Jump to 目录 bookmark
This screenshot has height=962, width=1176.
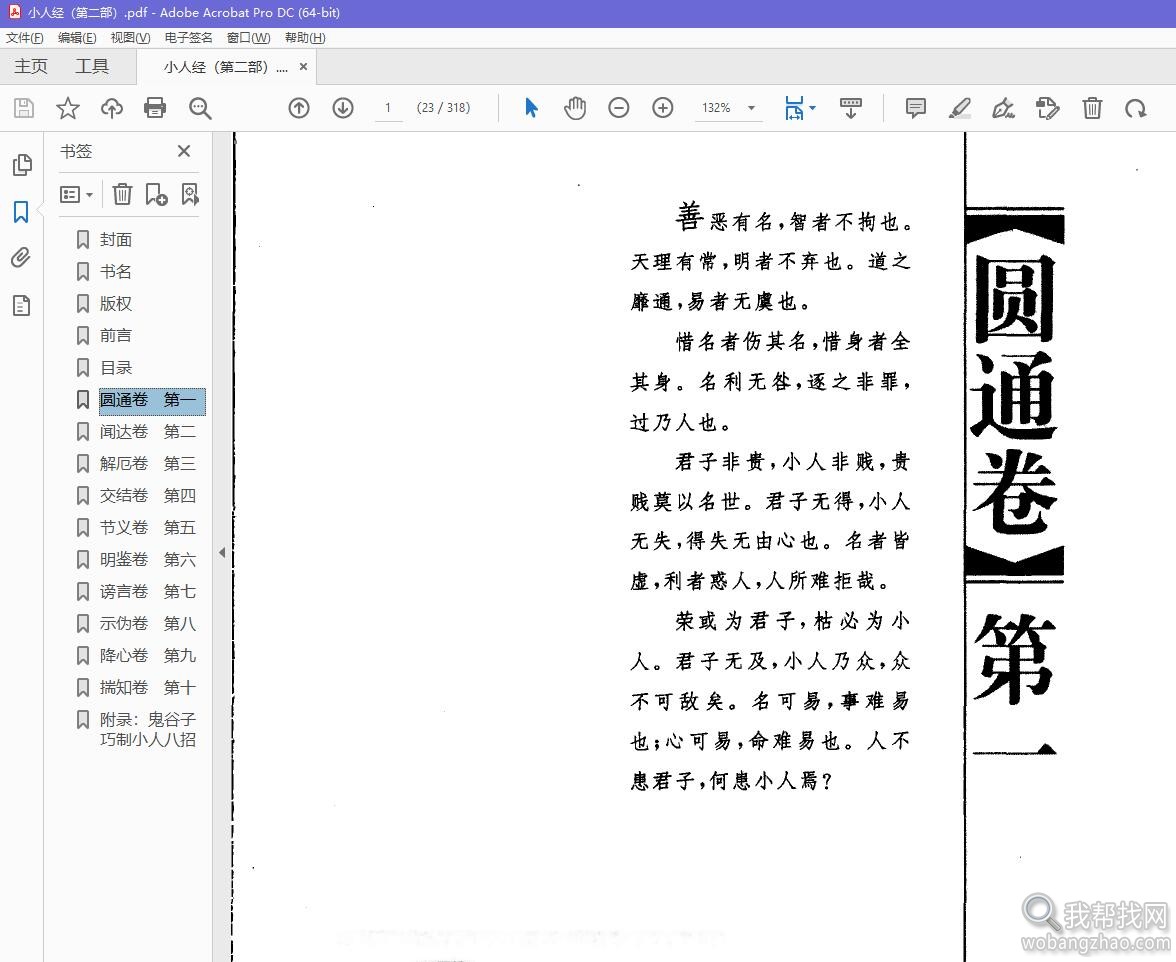pos(116,368)
